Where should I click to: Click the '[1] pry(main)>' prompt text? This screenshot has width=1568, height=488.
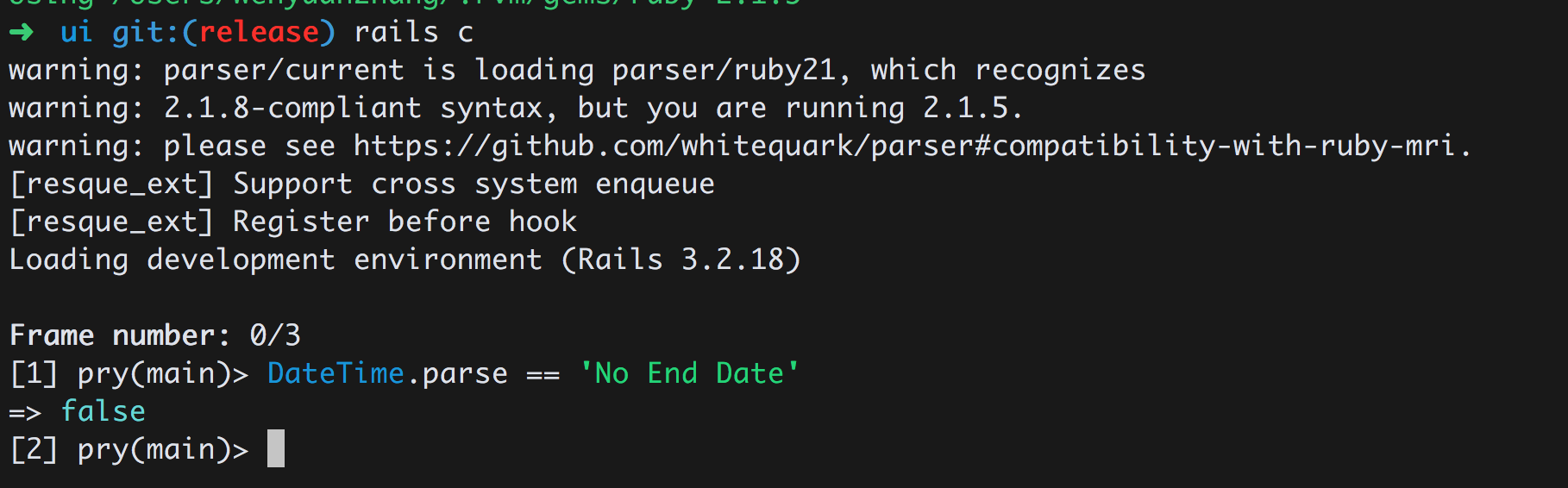[x=129, y=373]
